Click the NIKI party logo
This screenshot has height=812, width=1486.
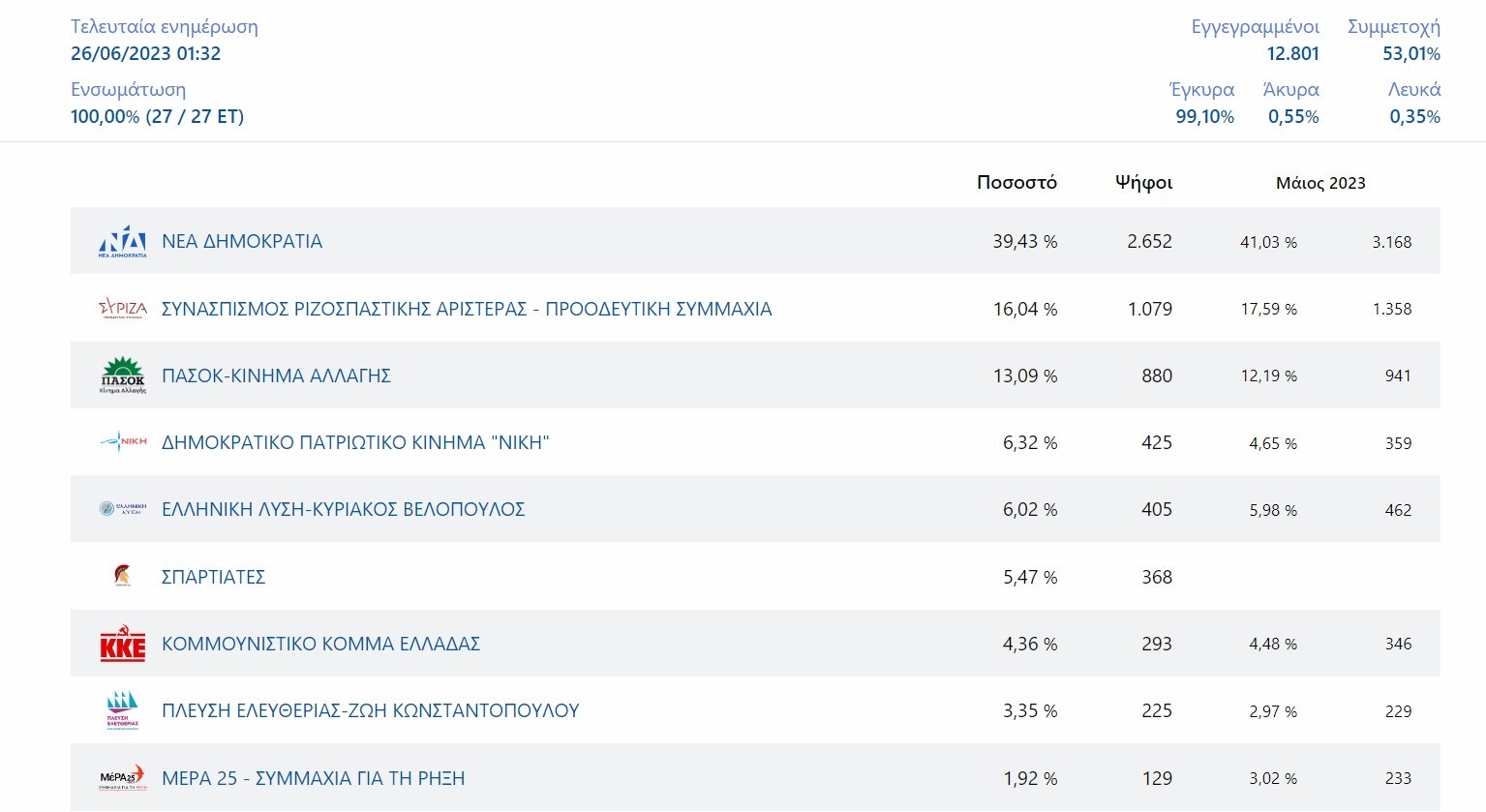coord(123,442)
